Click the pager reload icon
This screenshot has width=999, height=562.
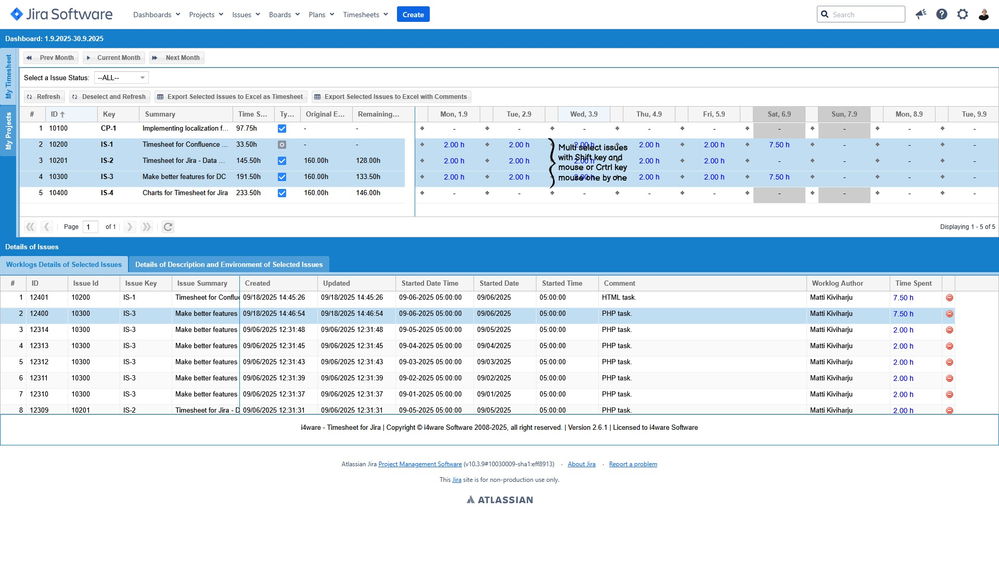168,227
